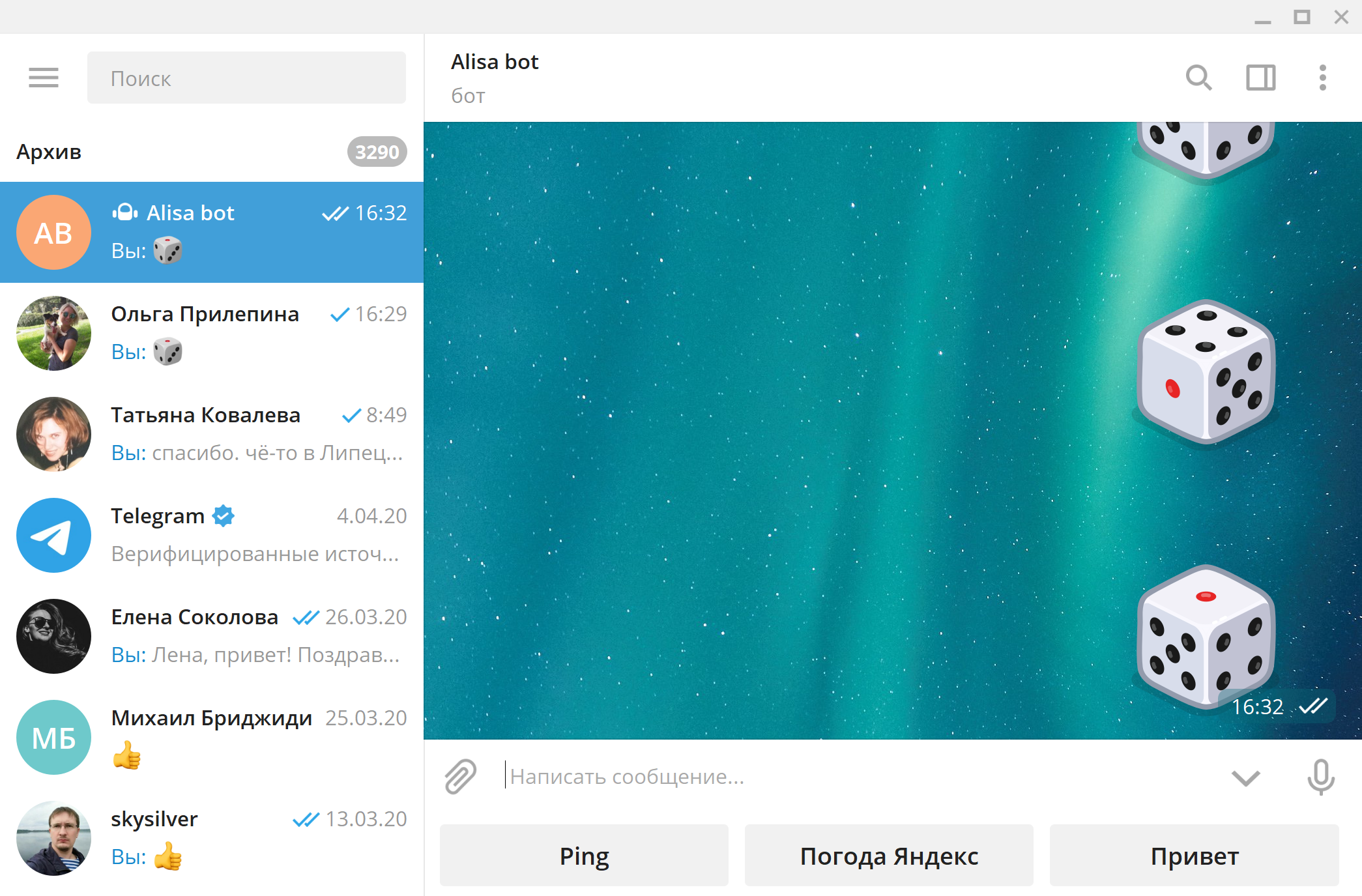1362x896 pixels.
Task: Expand the Архив chat list
Action: coord(49,151)
